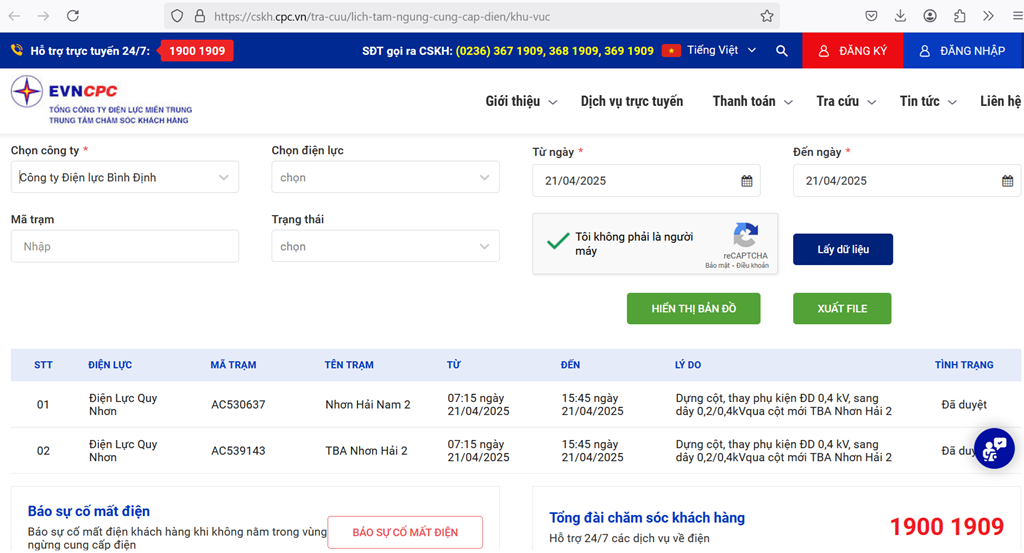This screenshot has height=553, width=1024.
Task: Expand the Chọn công ty dropdown
Action: pos(124,177)
